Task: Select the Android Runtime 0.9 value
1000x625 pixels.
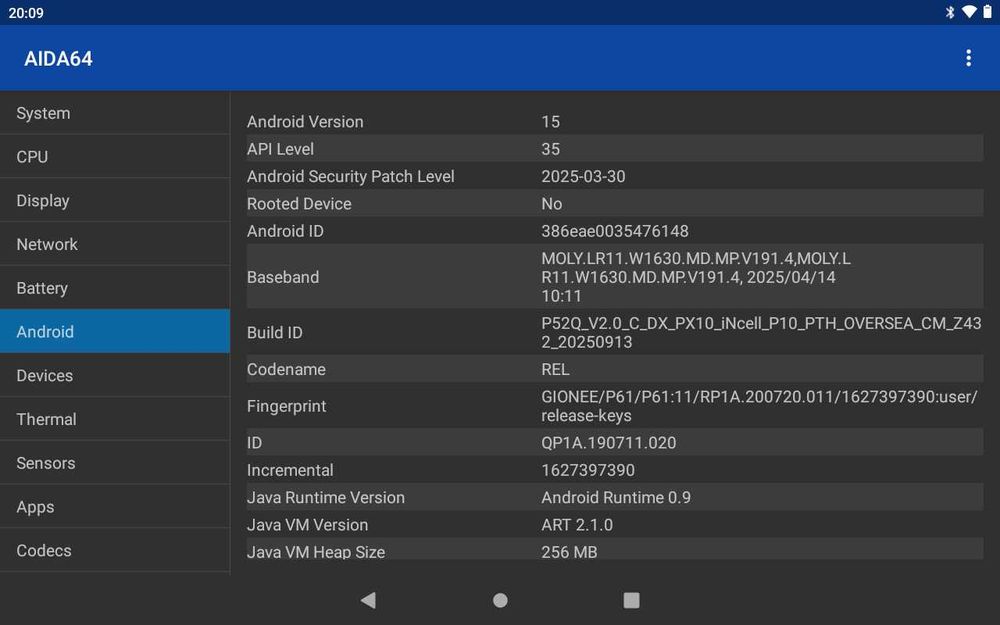Action: (616, 498)
